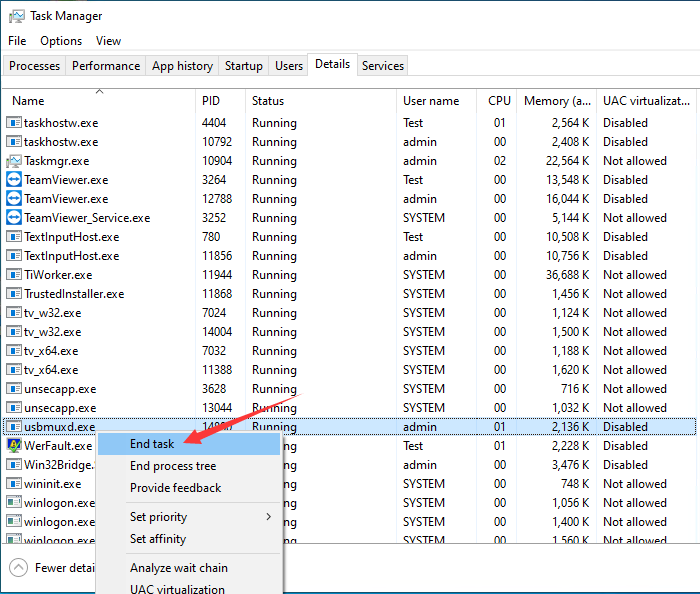700x594 pixels.
Task: Toggle UAC virtualization menu entry
Action: [189, 587]
